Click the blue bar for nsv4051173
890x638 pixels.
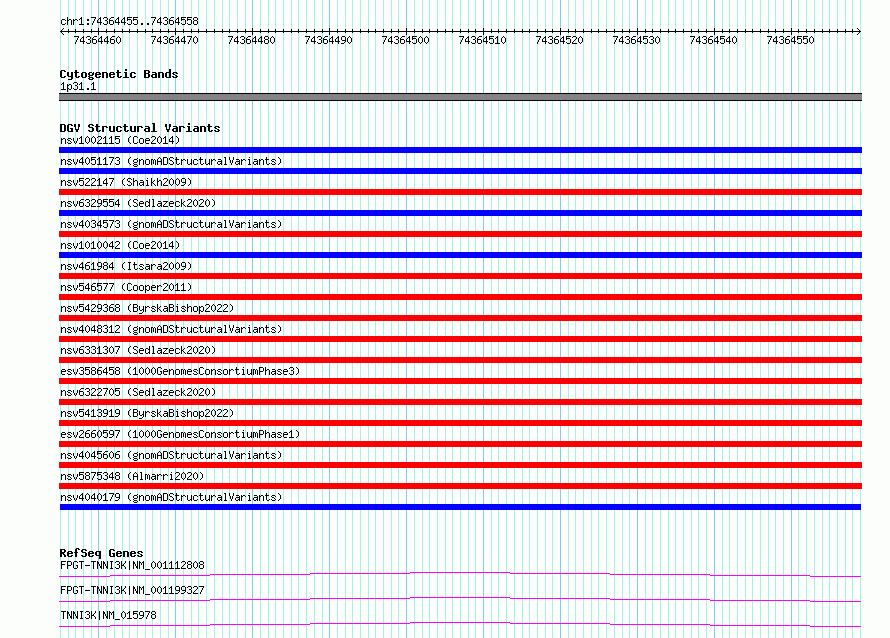[460, 171]
